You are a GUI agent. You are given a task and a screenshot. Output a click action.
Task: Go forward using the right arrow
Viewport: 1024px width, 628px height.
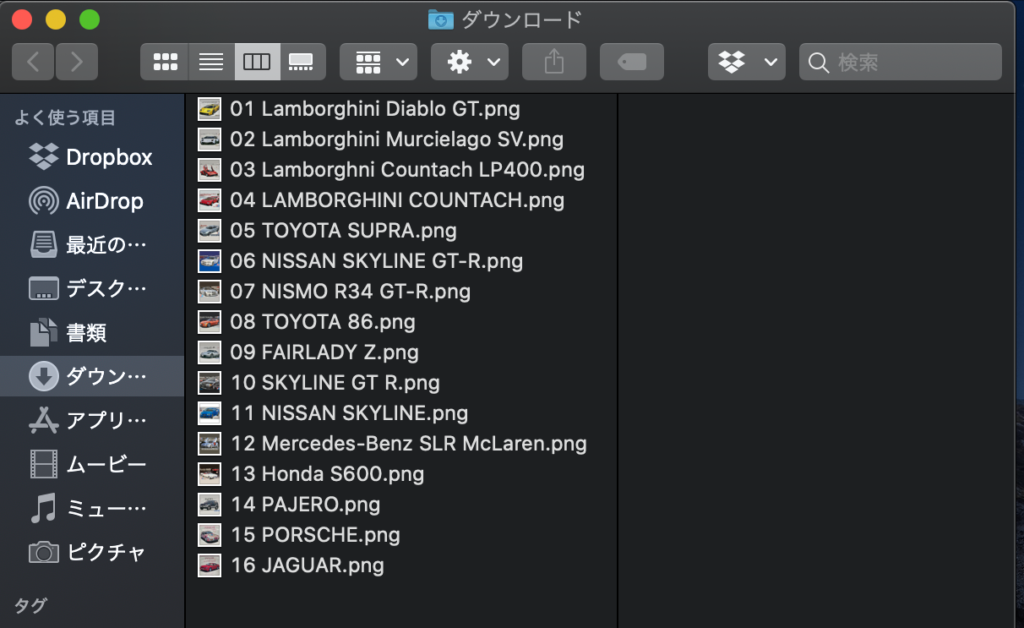77,62
